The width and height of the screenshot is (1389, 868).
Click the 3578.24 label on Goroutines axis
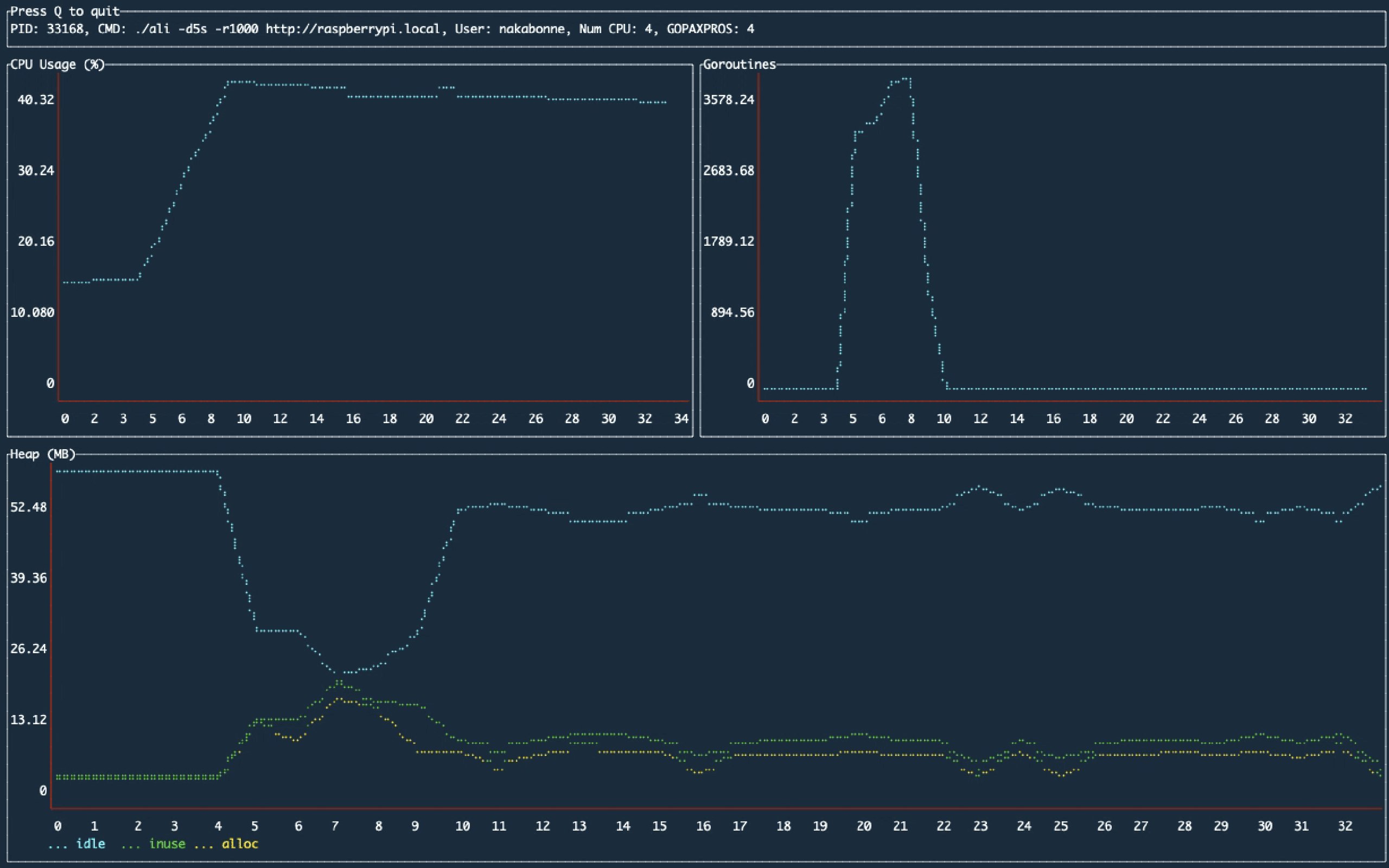point(729,100)
